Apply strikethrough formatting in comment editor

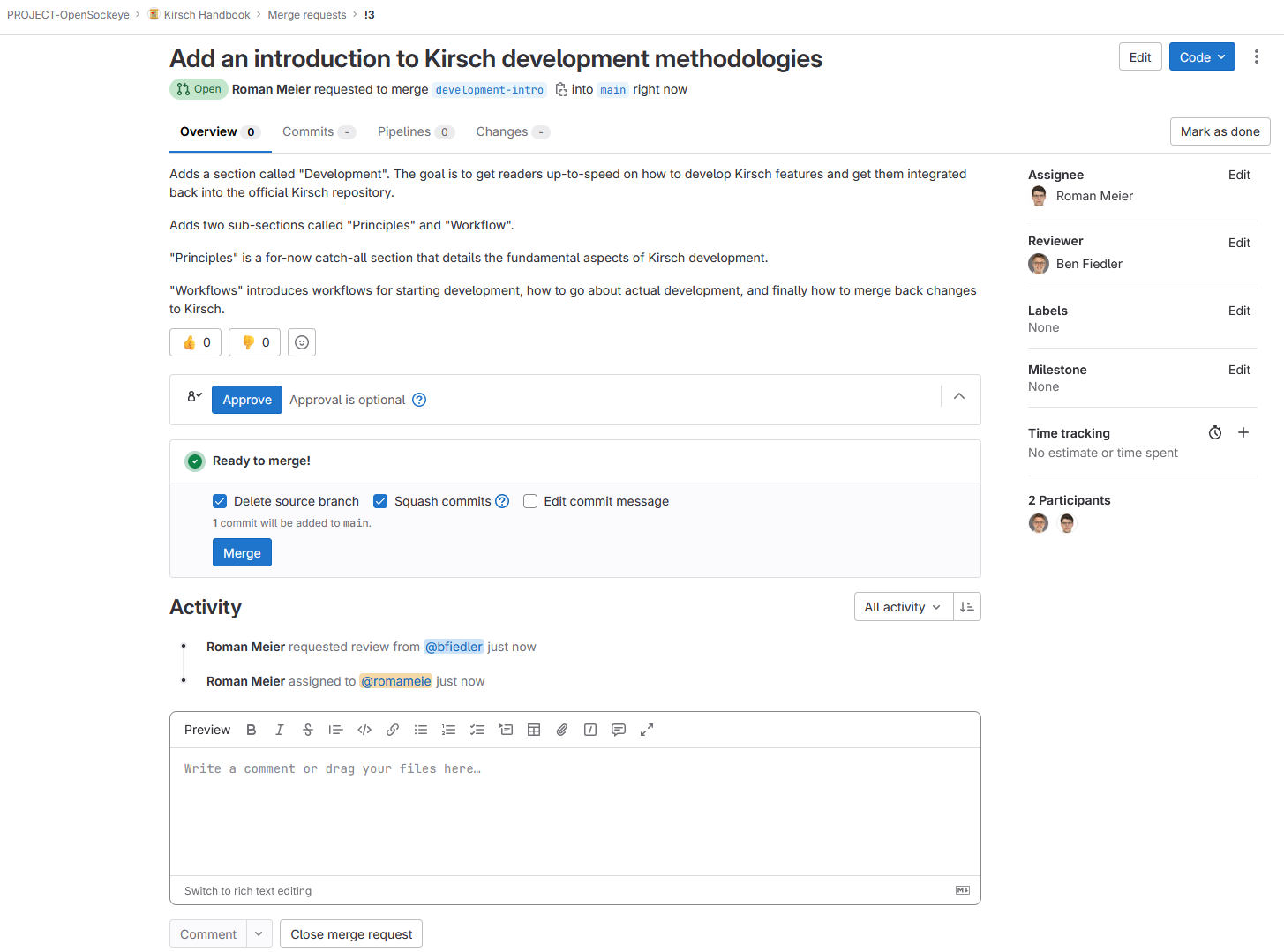308,730
